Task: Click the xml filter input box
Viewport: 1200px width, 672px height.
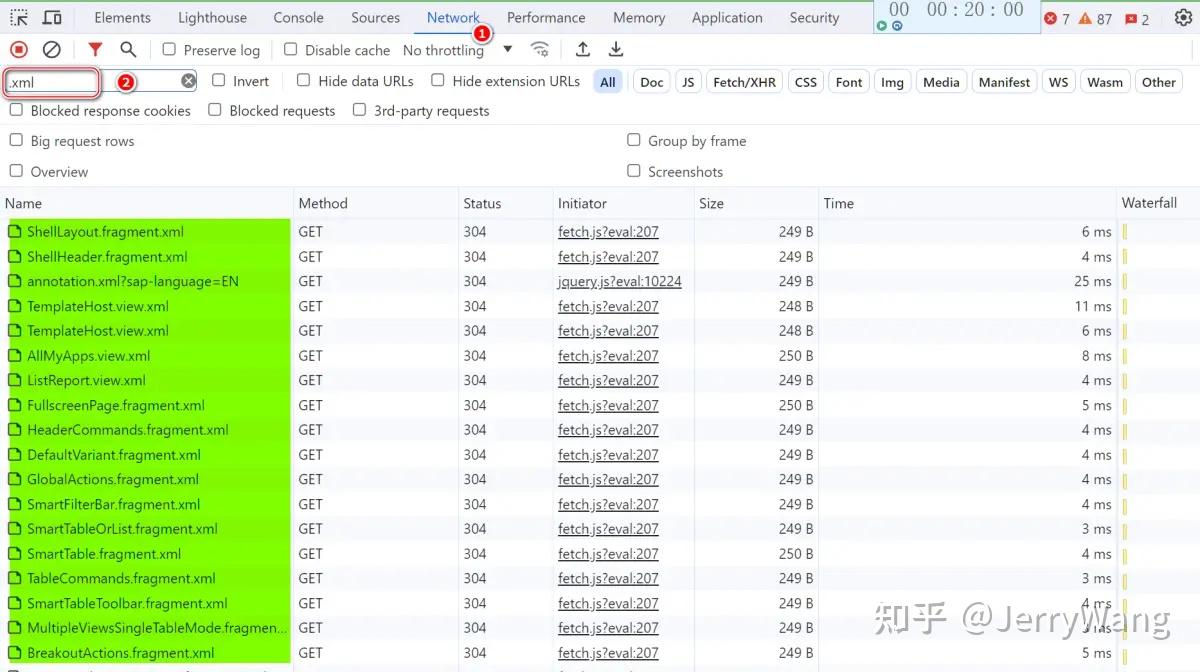Action: pyautogui.click(x=50, y=81)
